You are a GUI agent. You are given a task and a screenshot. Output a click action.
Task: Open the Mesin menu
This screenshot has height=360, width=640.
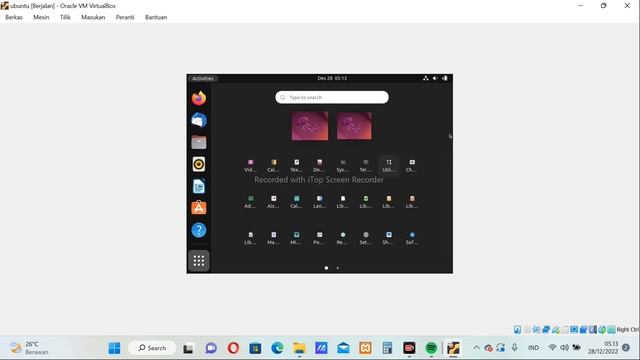[41, 17]
